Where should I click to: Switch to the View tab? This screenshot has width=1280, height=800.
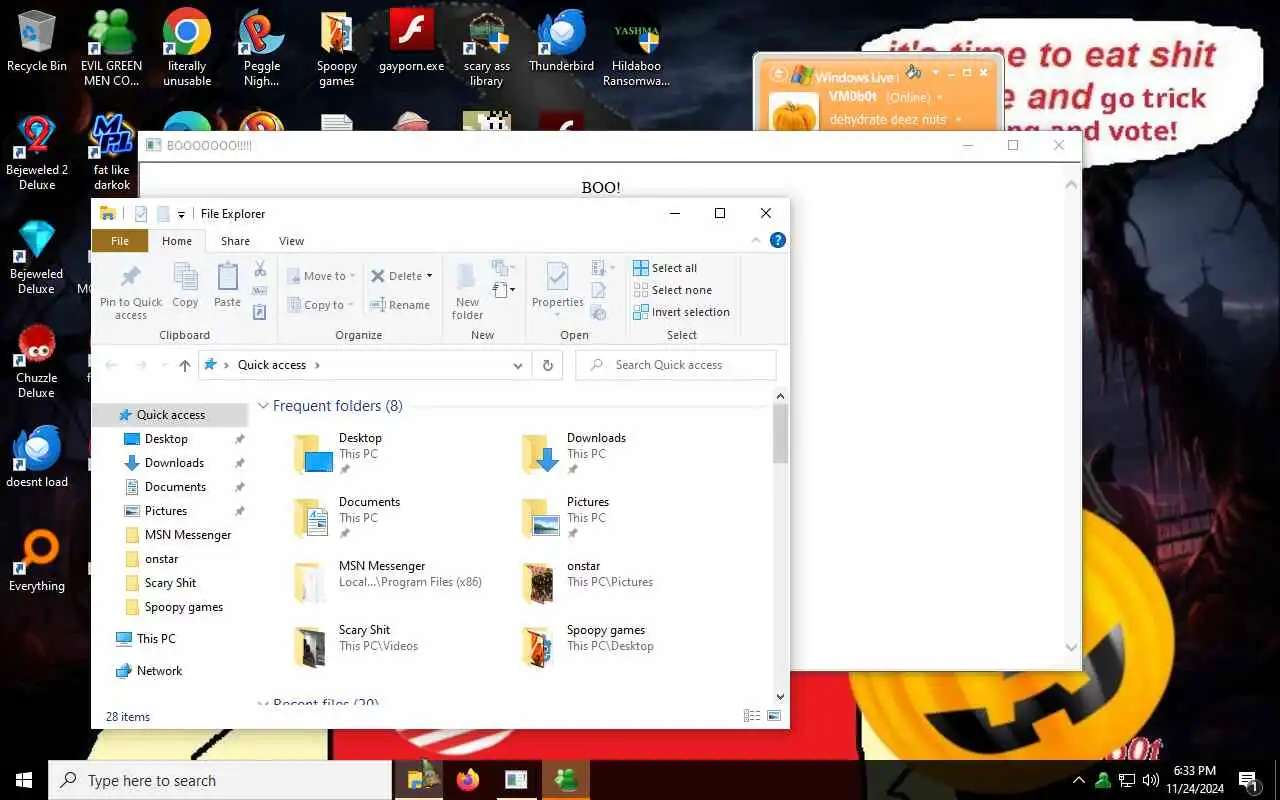[x=291, y=241]
